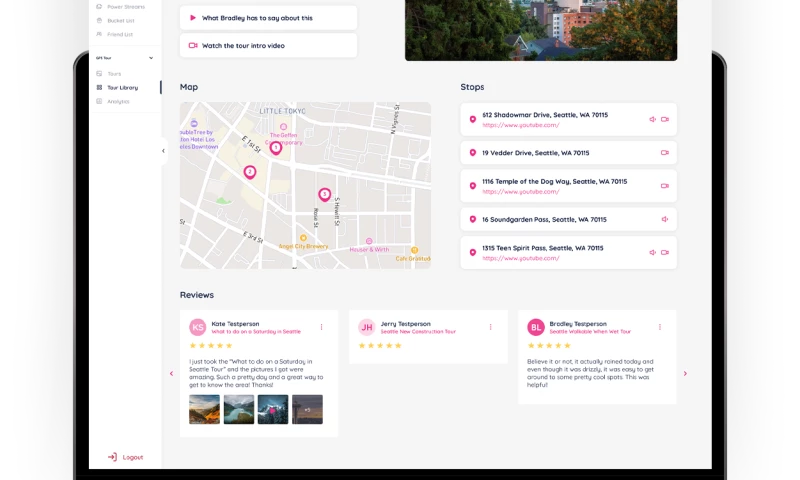This screenshot has height=480, width=800.
Task: Select Tour Library in sidebar
Action: [x=122, y=87]
